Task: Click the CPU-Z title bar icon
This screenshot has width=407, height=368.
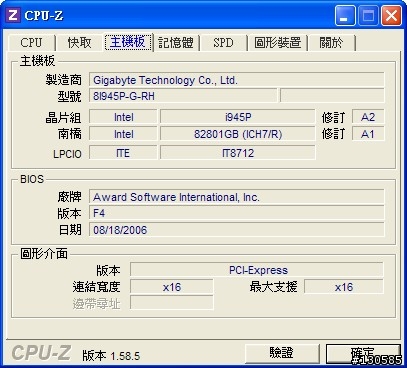Action: (13, 15)
